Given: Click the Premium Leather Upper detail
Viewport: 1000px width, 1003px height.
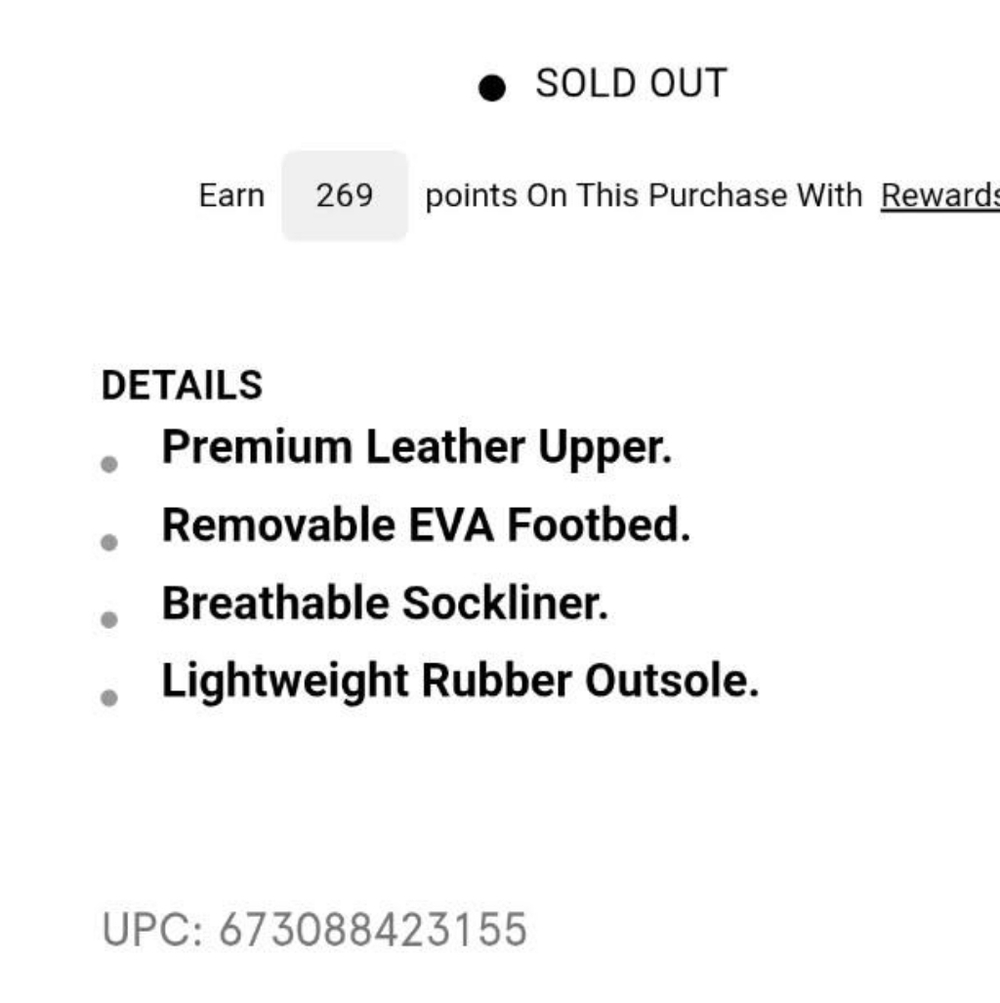Looking at the screenshot, I should [417, 447].
